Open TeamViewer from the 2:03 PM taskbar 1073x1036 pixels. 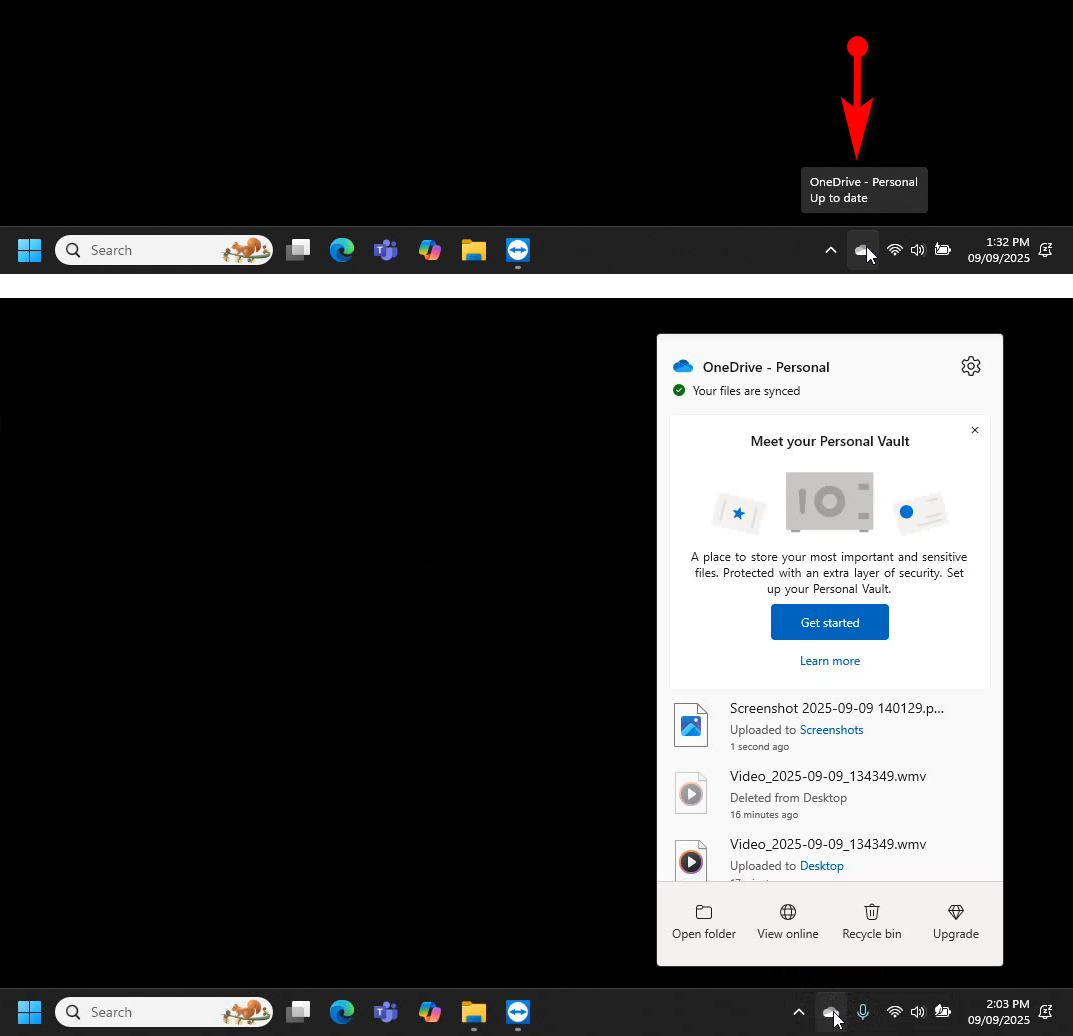pos(517,1011)
